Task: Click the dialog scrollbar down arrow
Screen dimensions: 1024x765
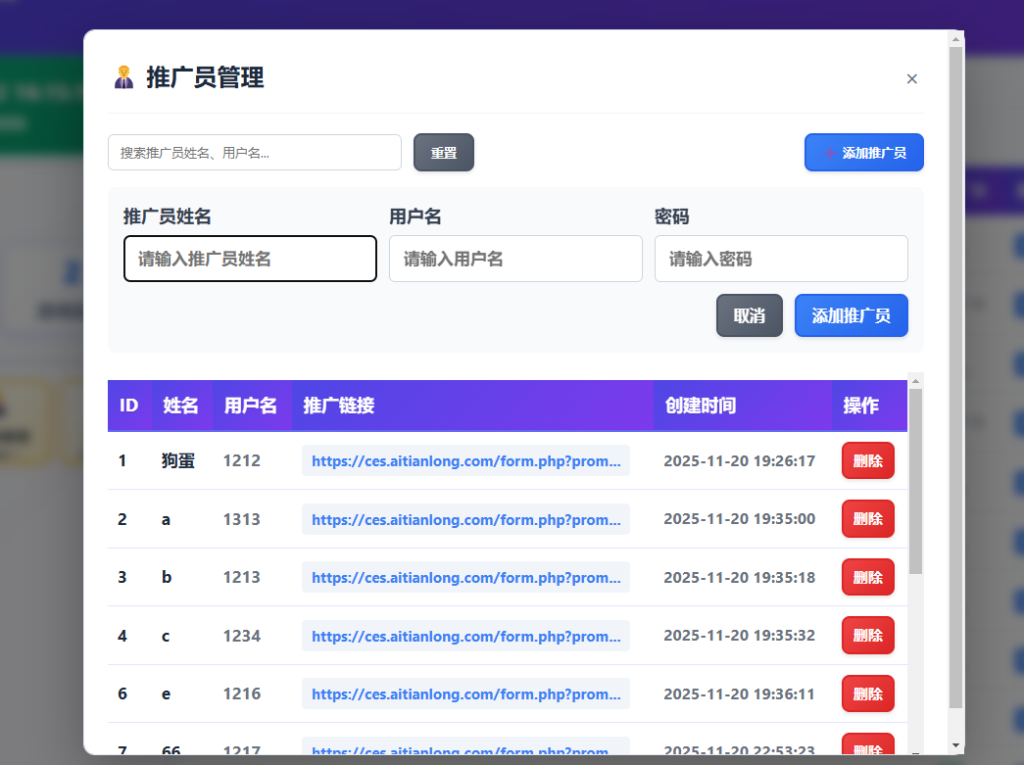Action: [x=955, y=745]
